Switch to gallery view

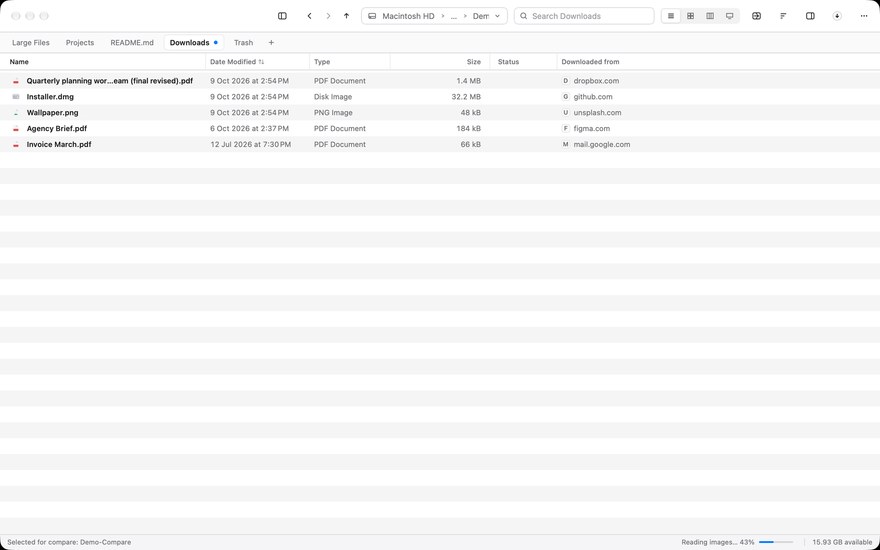click(x=730, y=16)
